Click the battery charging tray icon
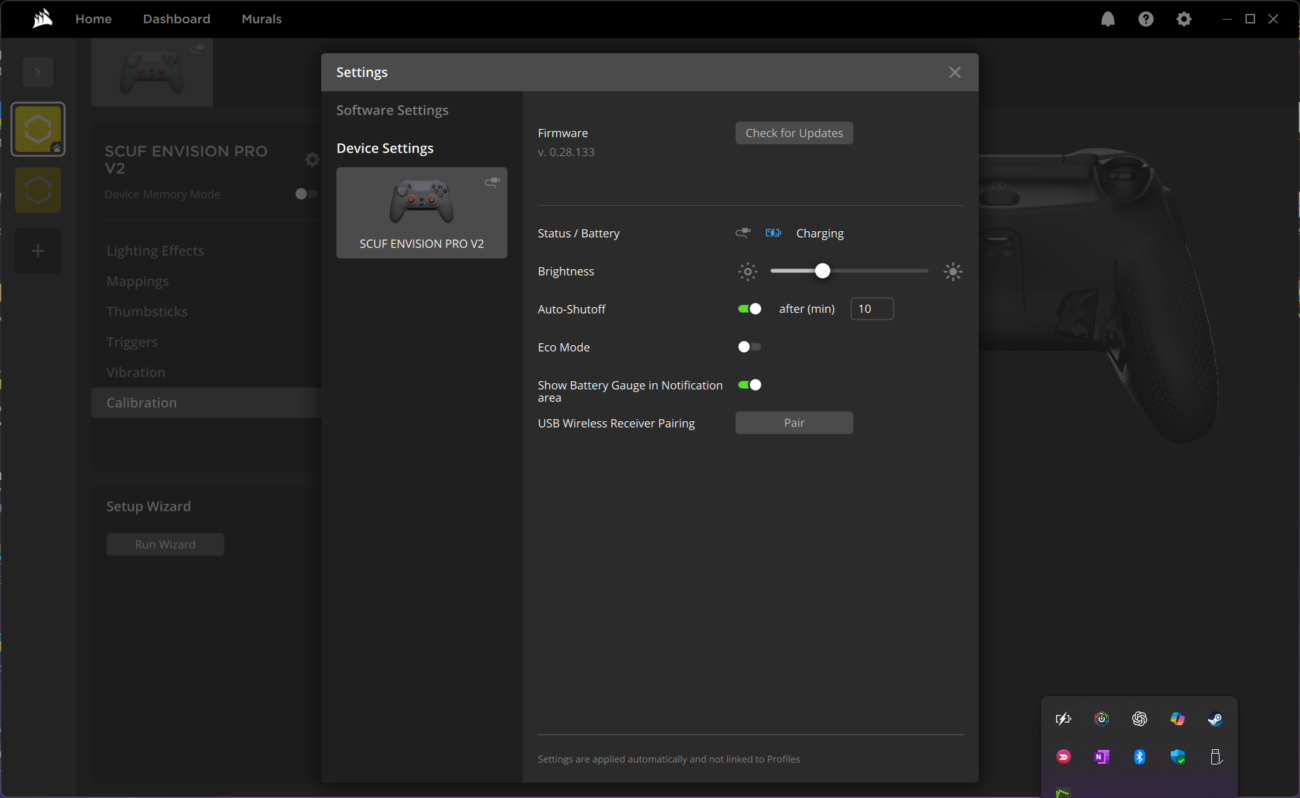This screenshot has height=798, width=1300. pos(1063,719)
